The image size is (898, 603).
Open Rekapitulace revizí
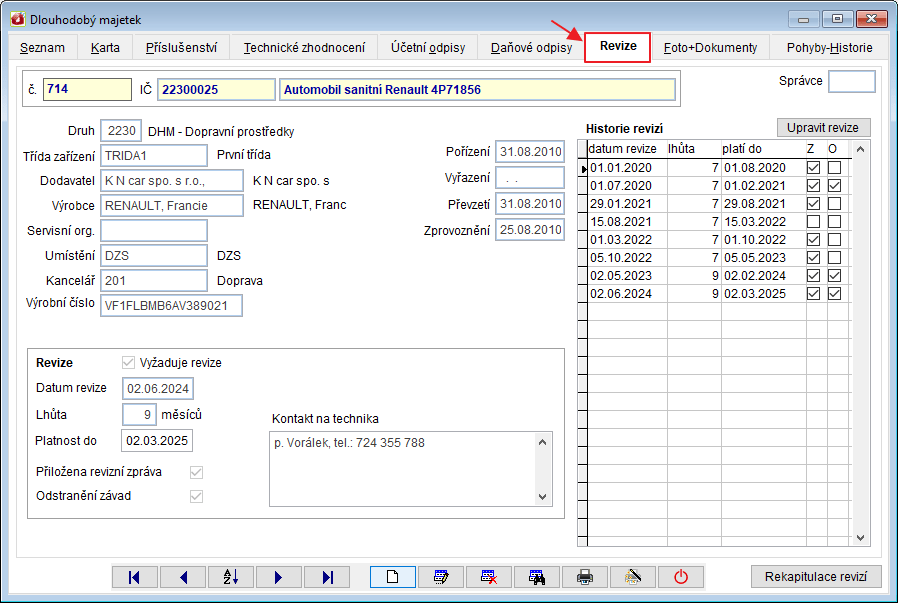(816, 577)
